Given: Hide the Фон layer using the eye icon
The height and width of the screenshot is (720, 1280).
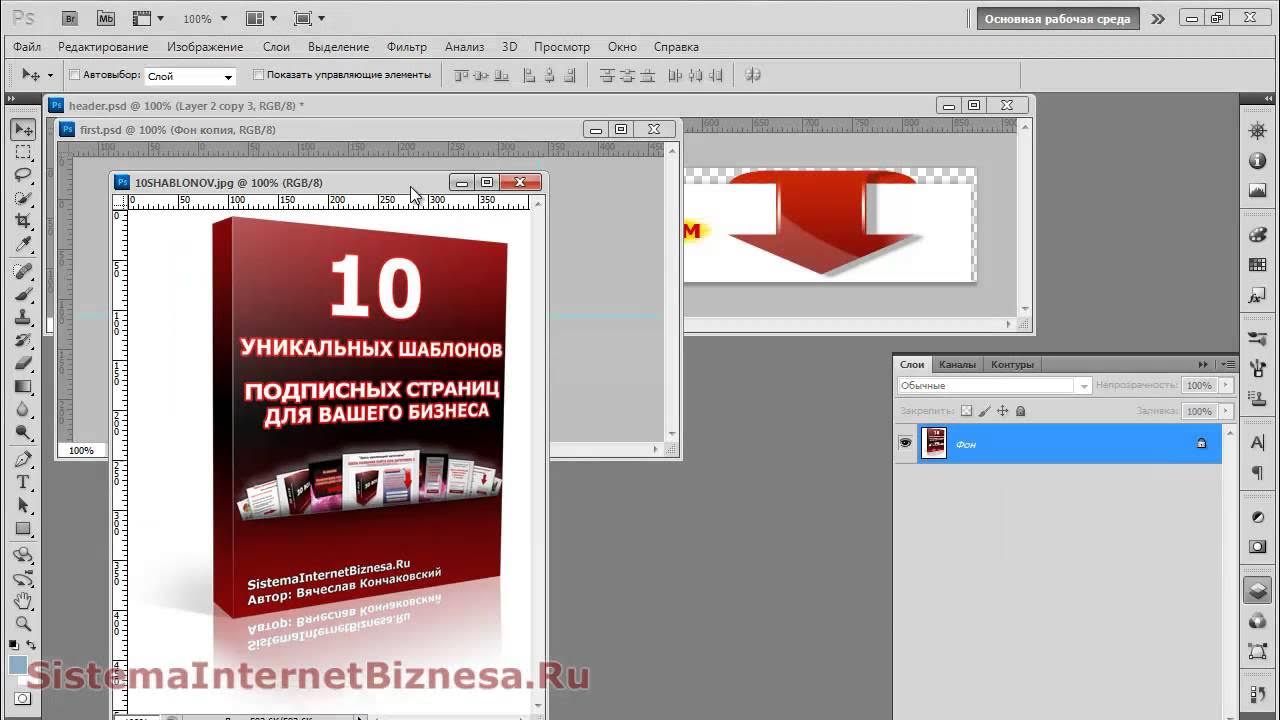Looking at the screenshot, I should tap(905, 443).
